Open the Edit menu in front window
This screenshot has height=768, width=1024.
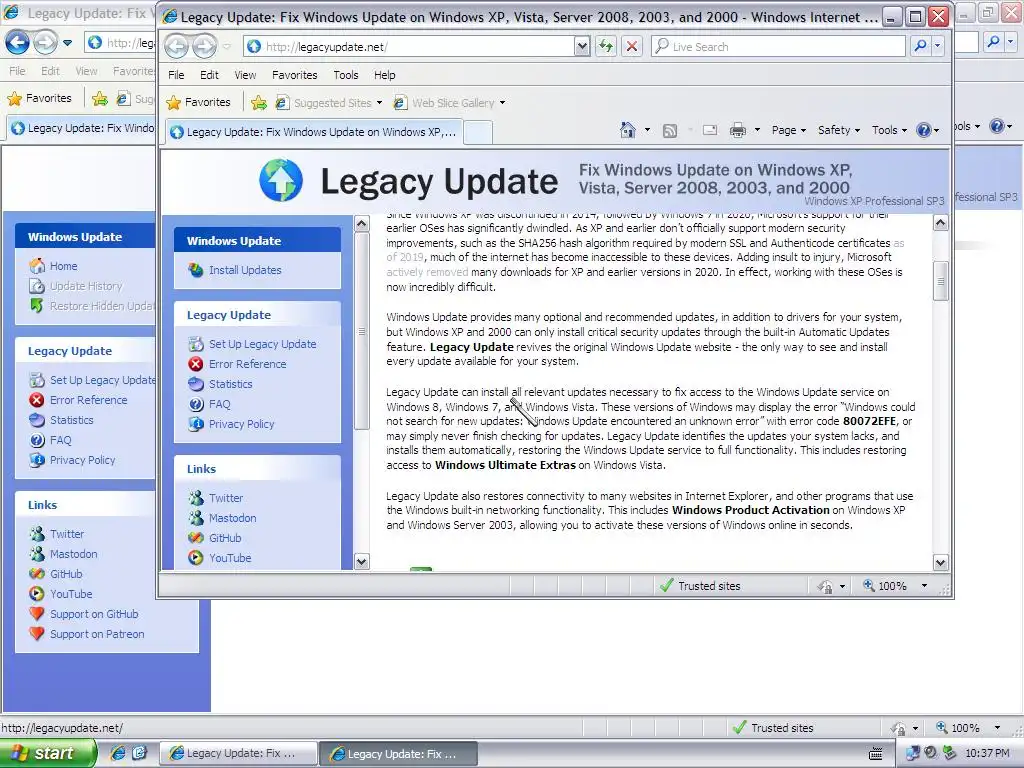tap(209, 75)
